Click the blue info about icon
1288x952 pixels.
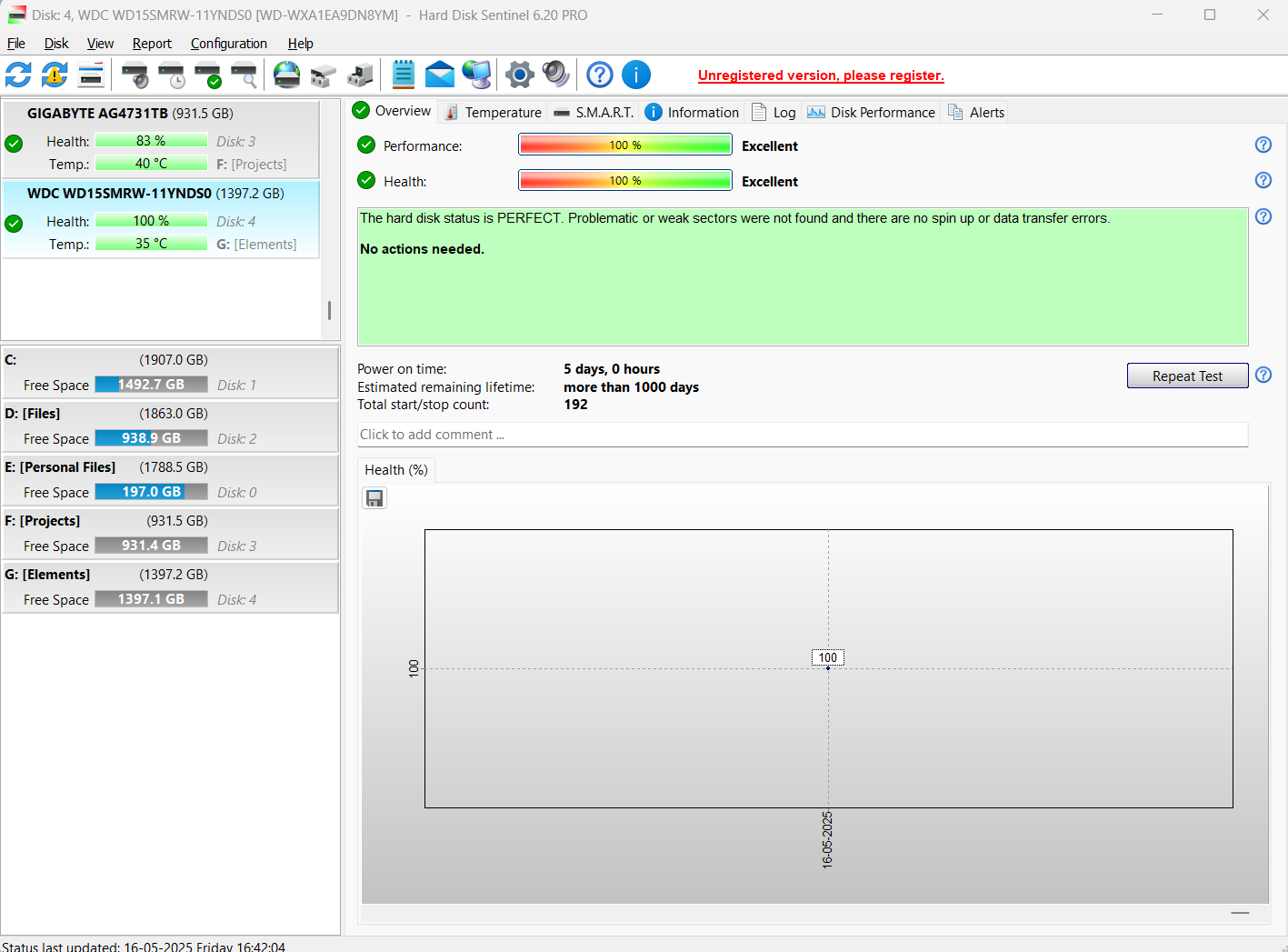tap(636, 75)
